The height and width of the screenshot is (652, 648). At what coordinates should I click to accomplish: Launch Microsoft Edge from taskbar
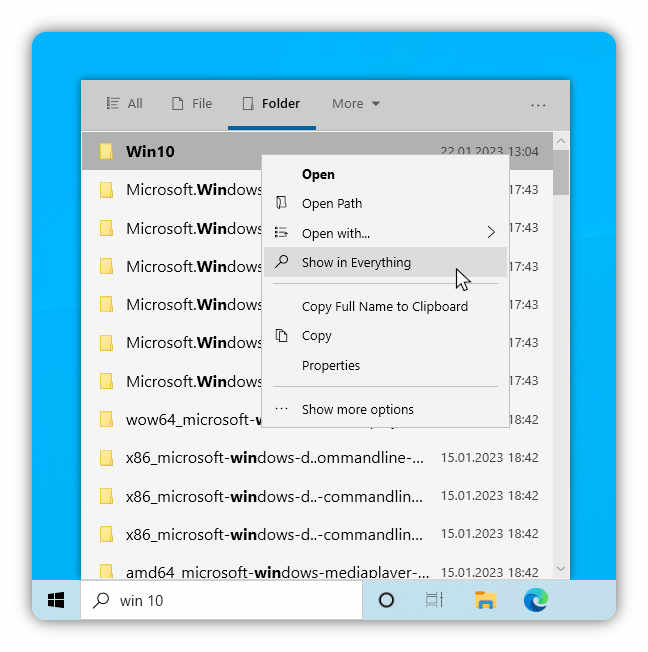coord(536,600)
